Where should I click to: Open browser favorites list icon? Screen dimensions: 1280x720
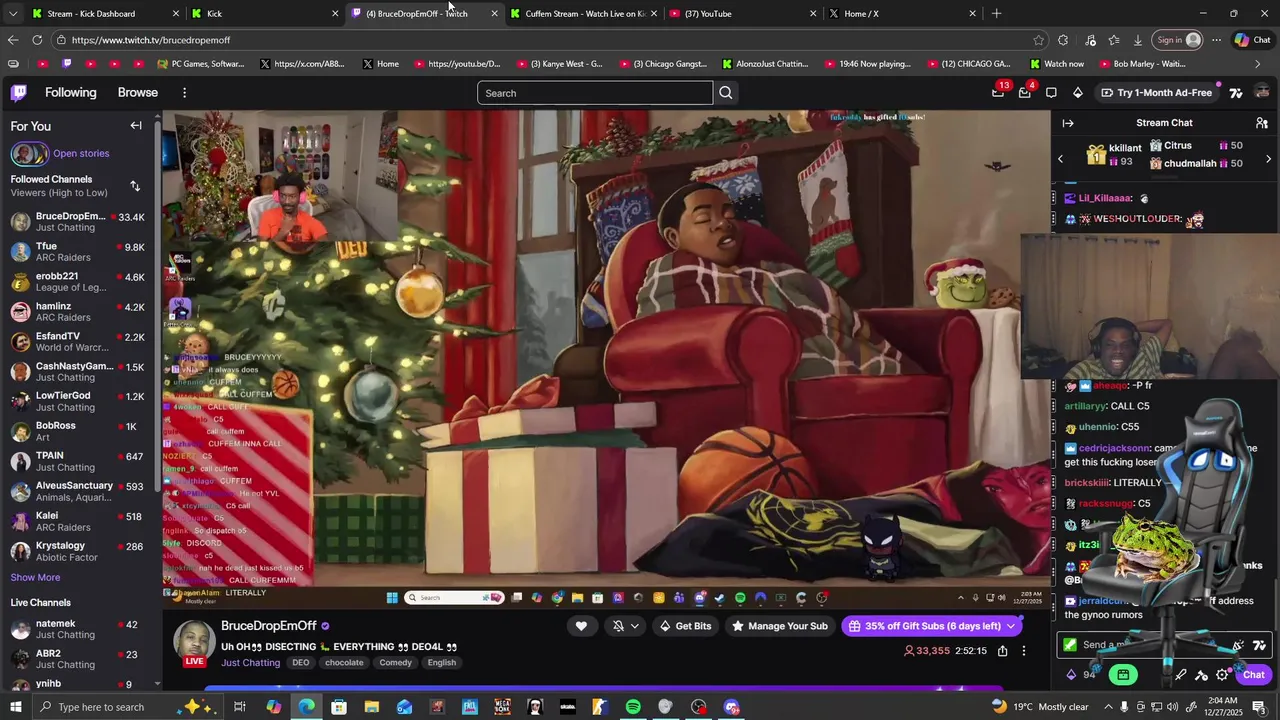pyautogui.click(x=1114, y=40)
